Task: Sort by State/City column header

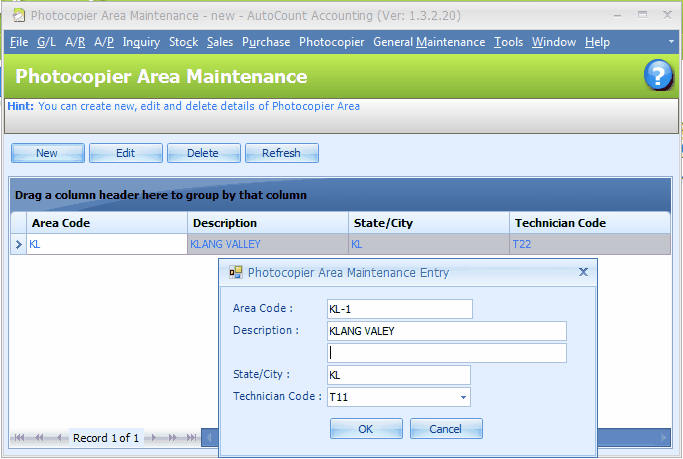Action: click(429, 223)
